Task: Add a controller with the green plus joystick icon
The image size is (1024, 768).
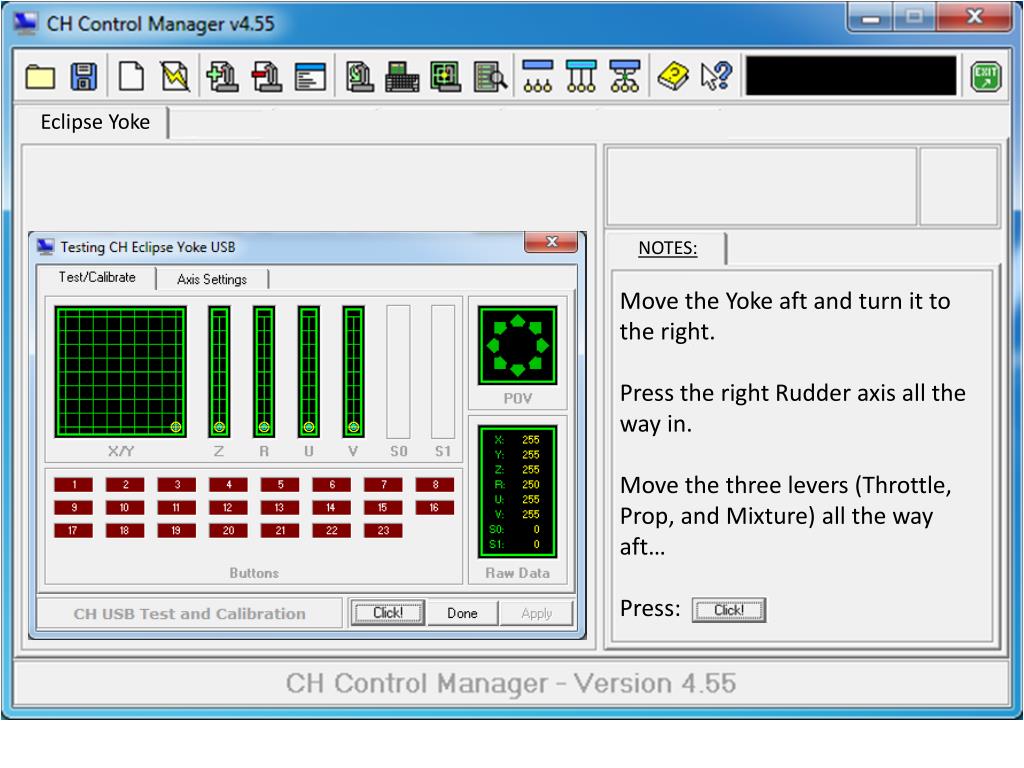Action: tap(223, 77)
